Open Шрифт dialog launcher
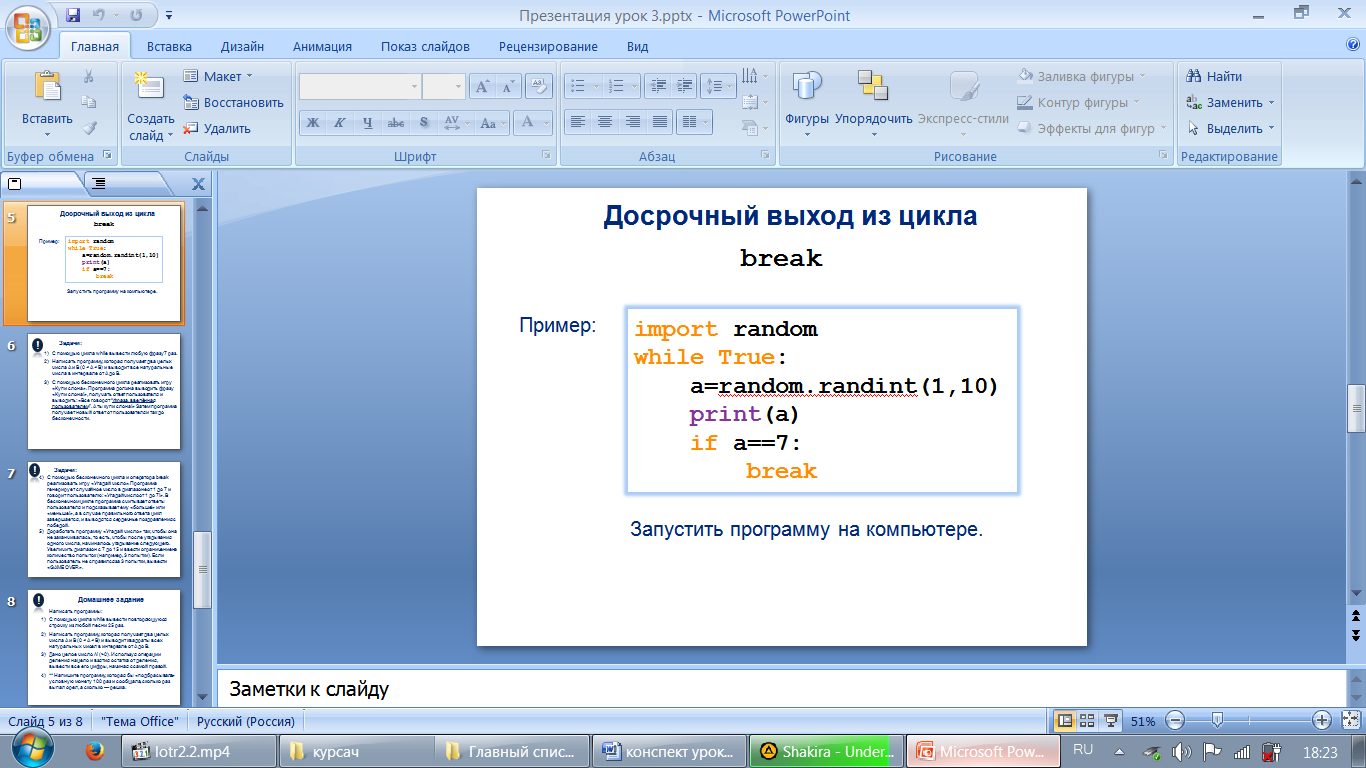The width and height of the screenshot is (1366, 768). pyautogui.click(x=546, y=156)
